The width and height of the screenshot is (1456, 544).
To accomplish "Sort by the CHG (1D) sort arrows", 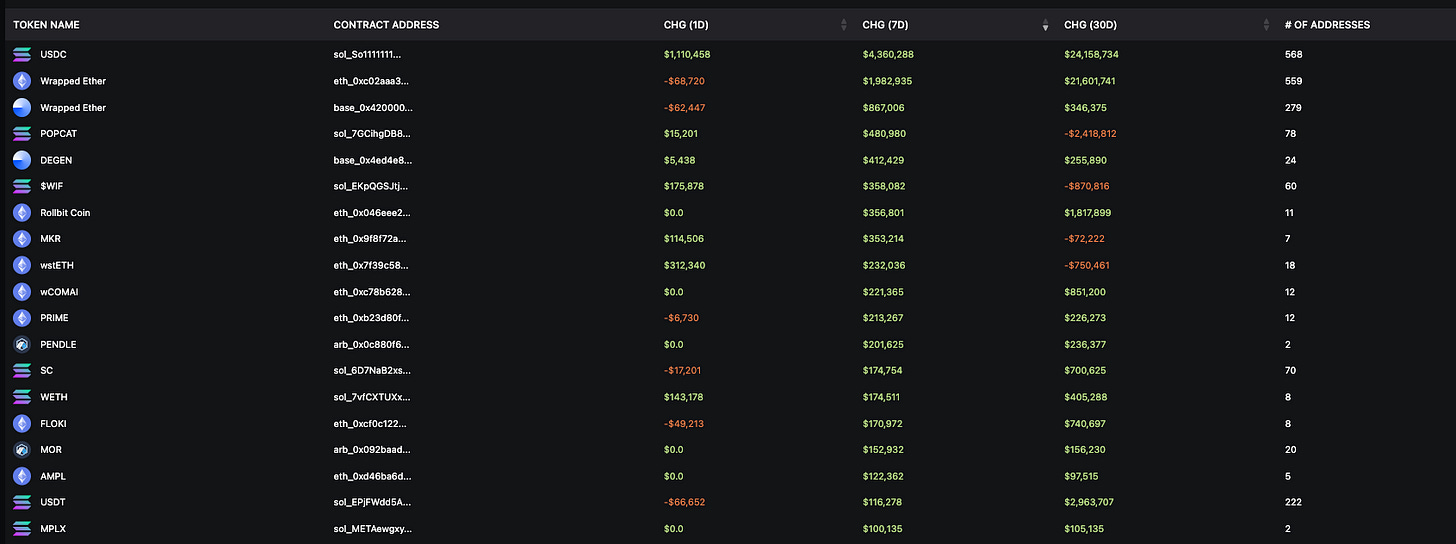I will [844, 25].
